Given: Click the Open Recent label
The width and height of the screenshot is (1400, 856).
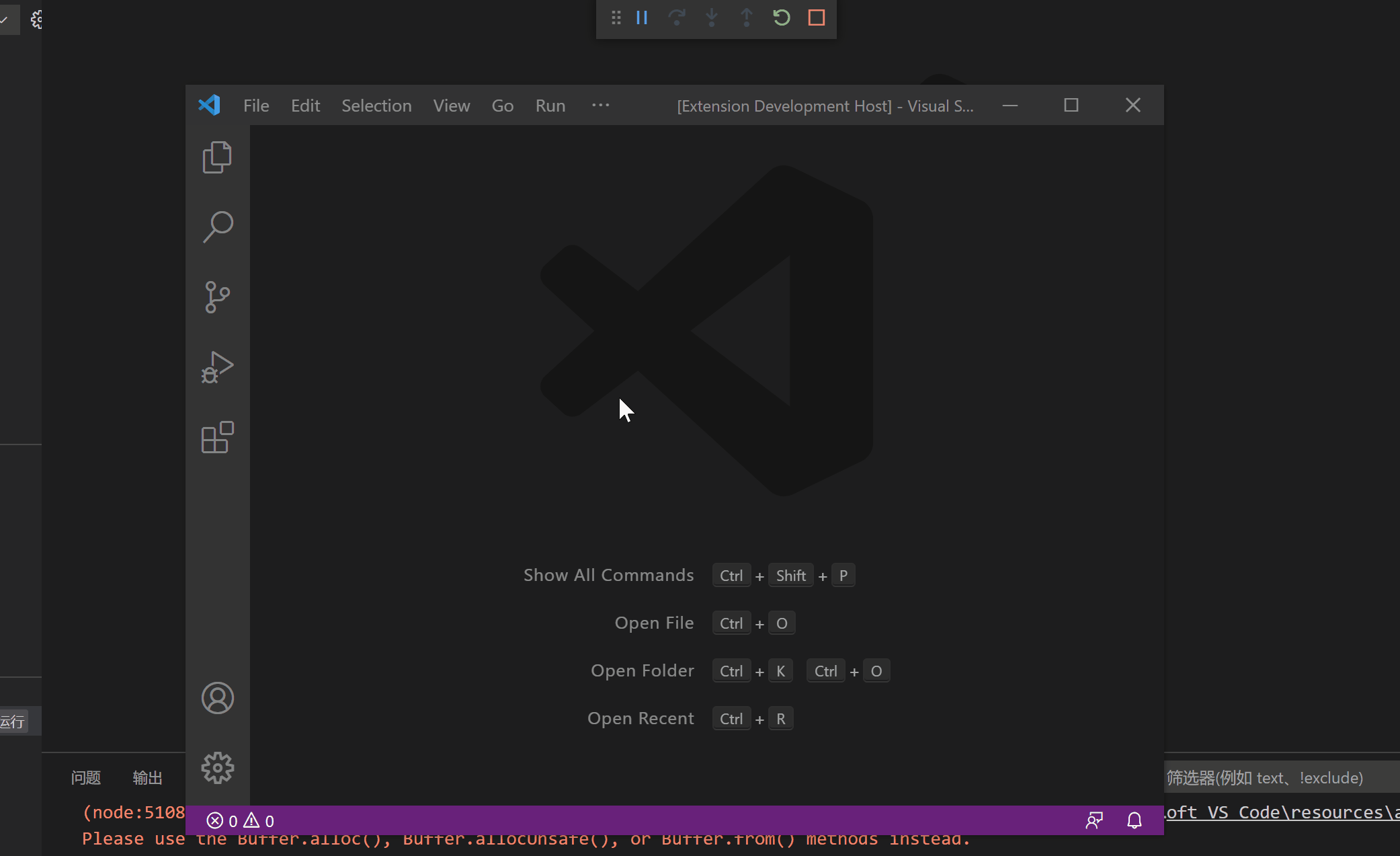Looking at the screenshot, I should tap(641, 719).
